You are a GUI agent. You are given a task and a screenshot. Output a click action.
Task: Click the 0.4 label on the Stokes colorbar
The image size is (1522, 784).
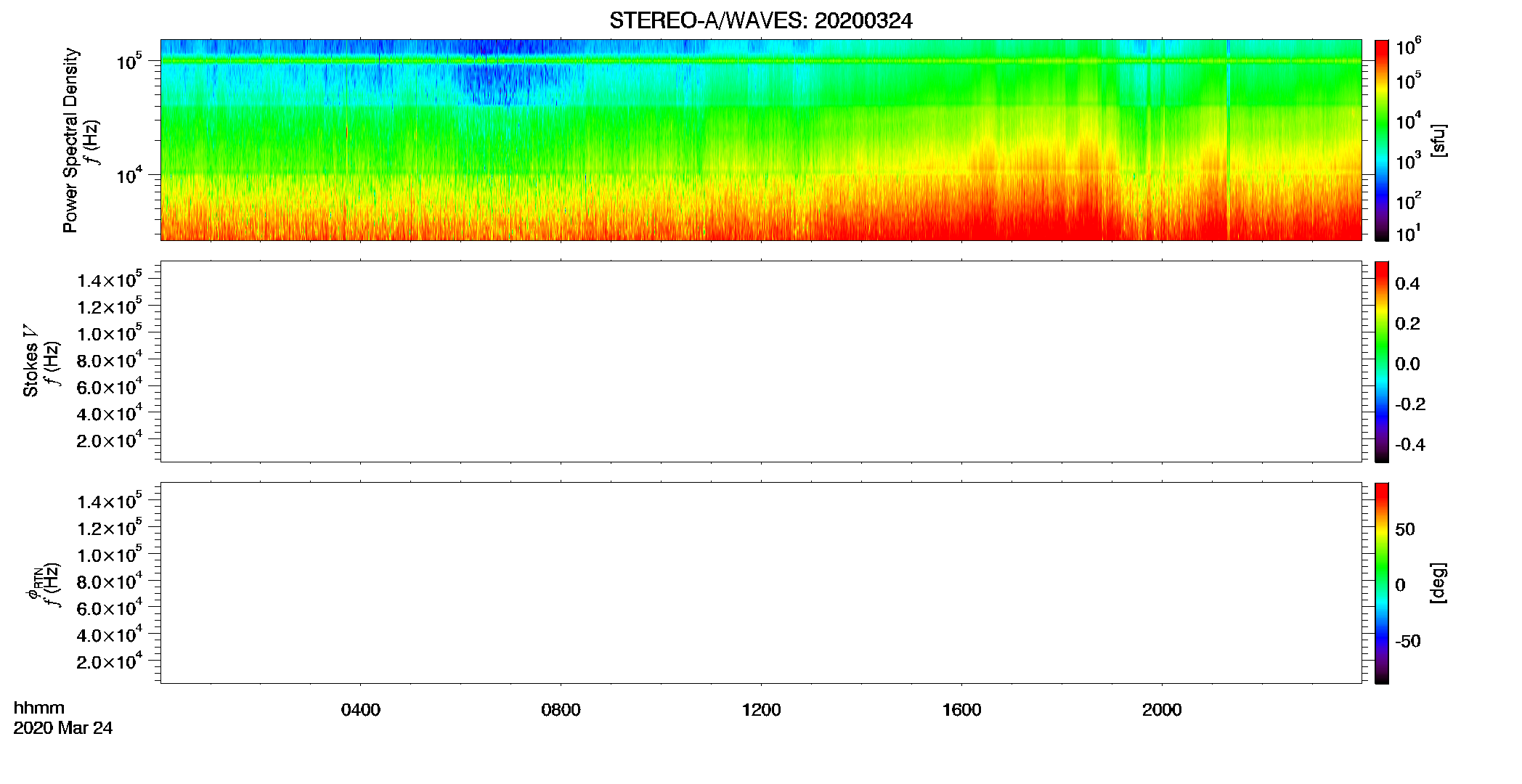pos(1407,284)
